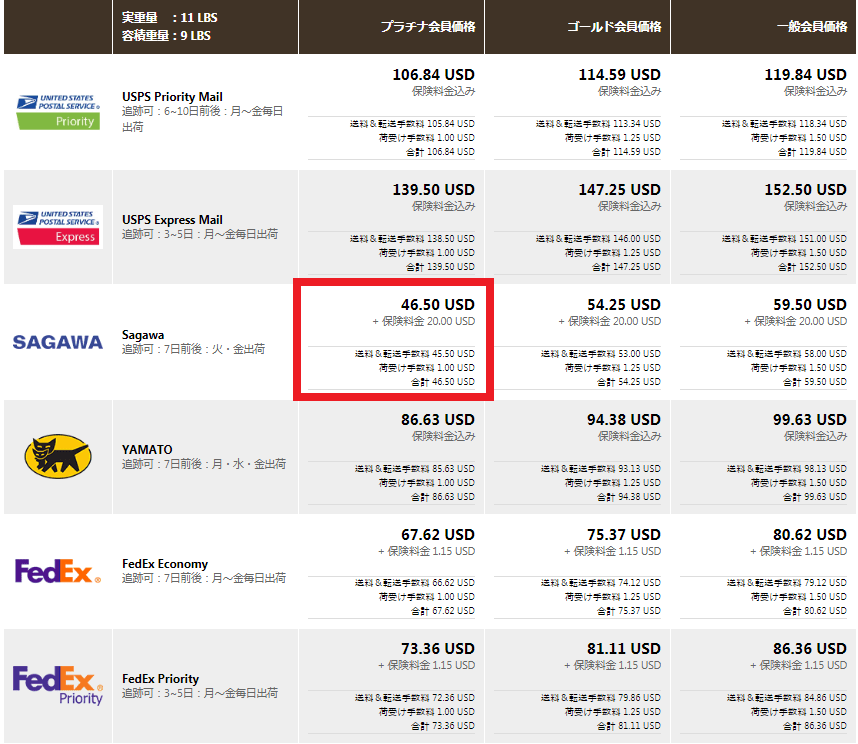
Task: Click the YAMATO service name
Action: point(147,450)
